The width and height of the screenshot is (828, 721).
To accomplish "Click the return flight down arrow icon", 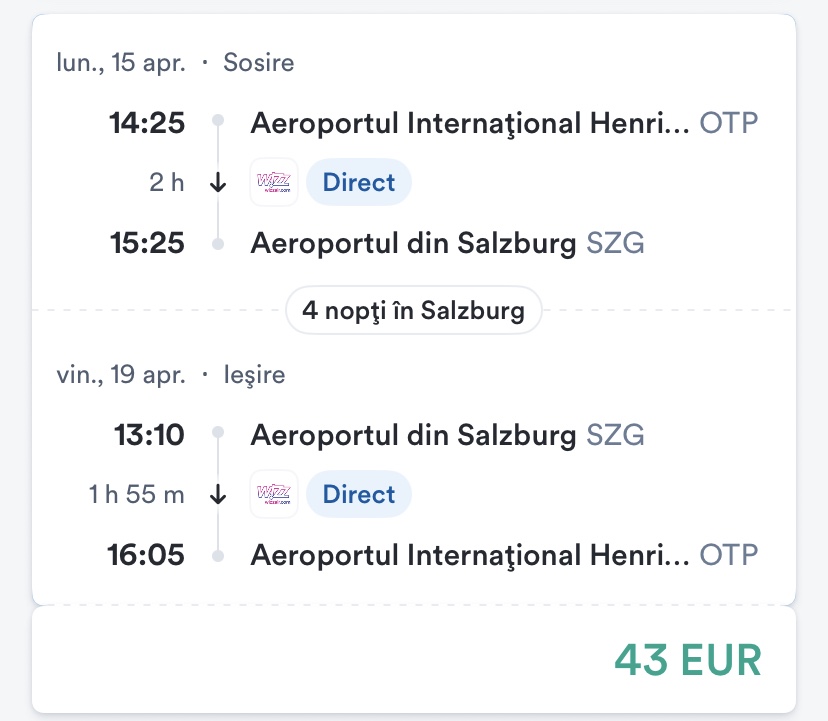I will (x=218, y=494).
